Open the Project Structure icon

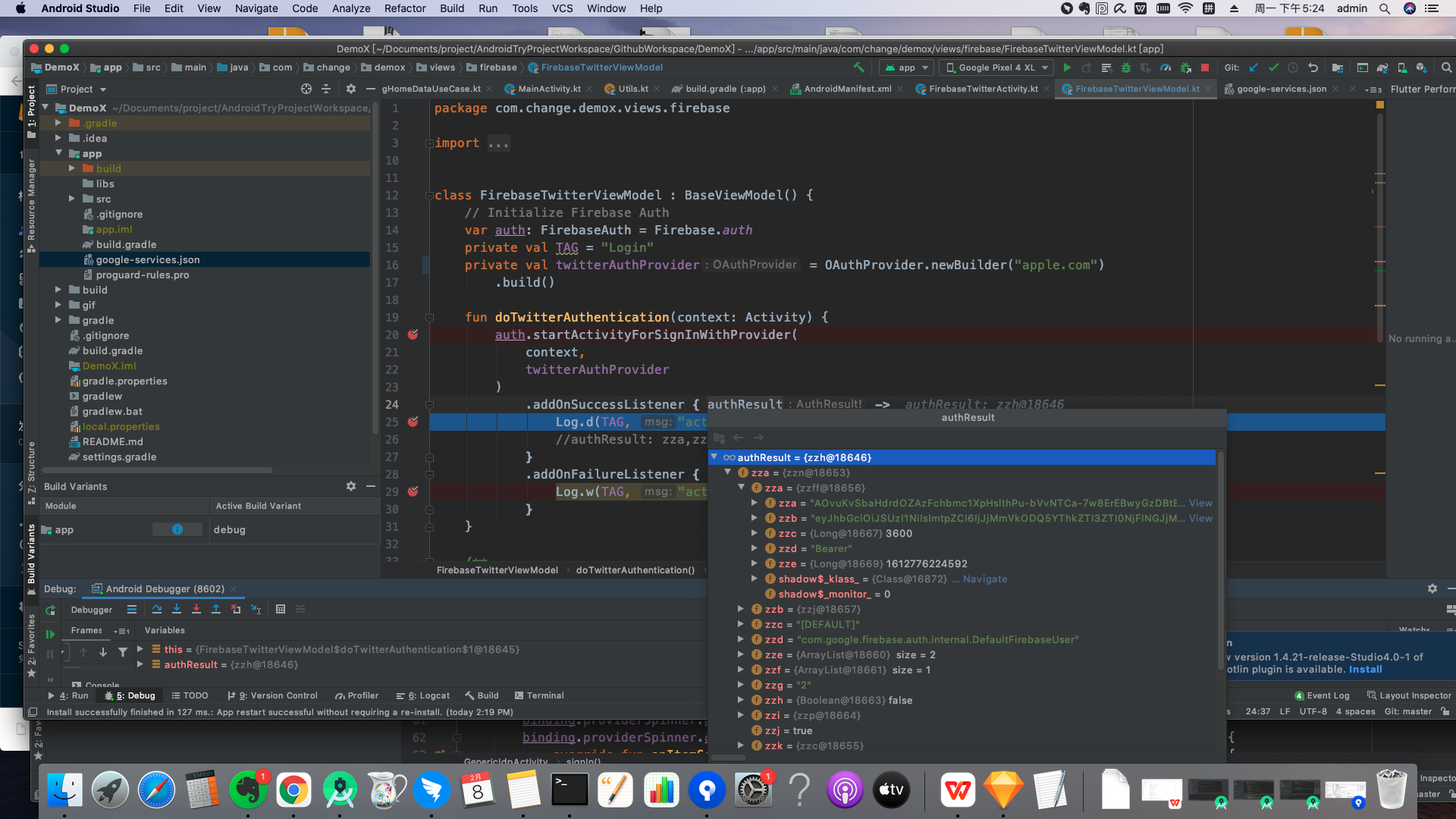point(1337,67)
